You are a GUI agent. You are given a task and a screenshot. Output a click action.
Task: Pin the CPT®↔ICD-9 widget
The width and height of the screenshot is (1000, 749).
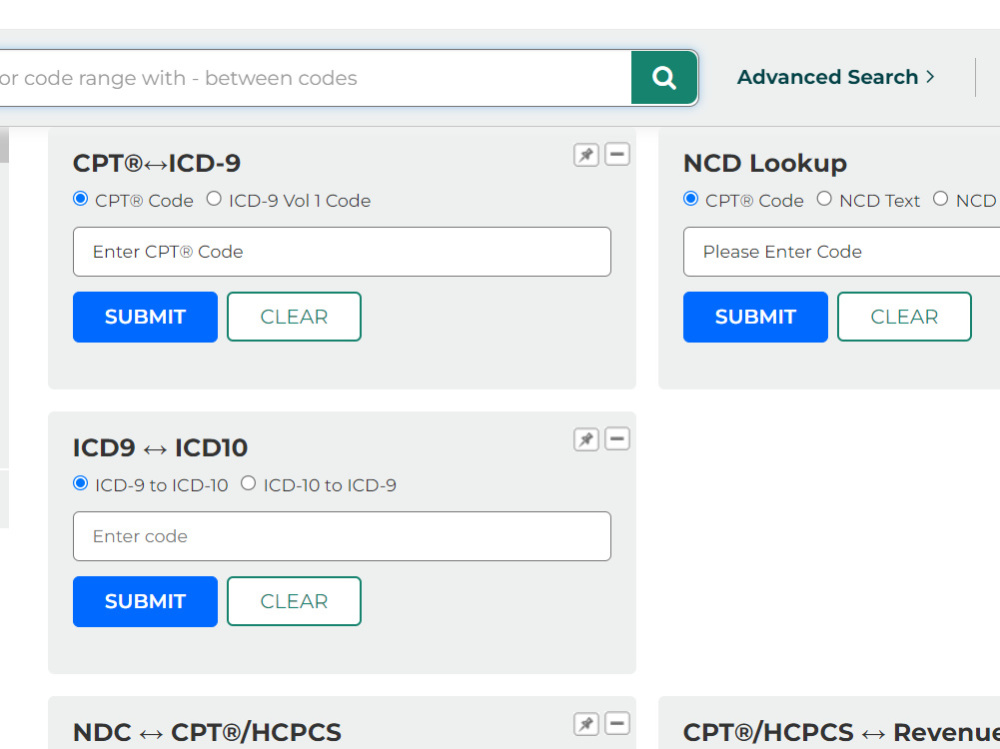tap(586, 155)
